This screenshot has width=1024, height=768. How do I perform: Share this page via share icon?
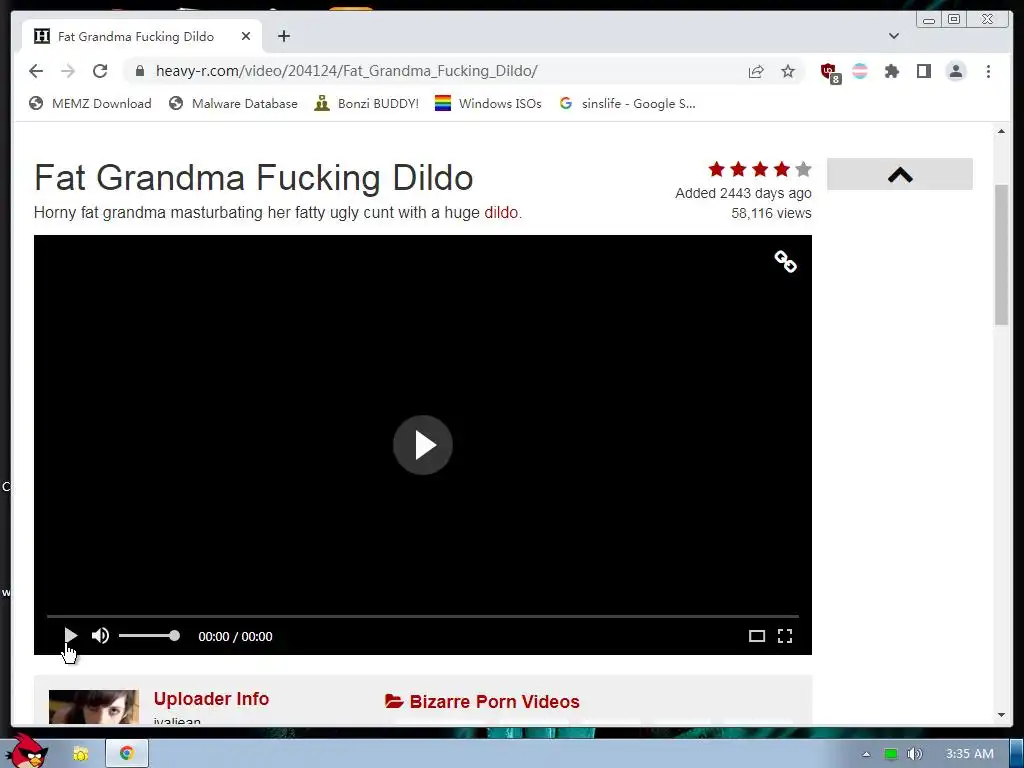coord(756,72)
